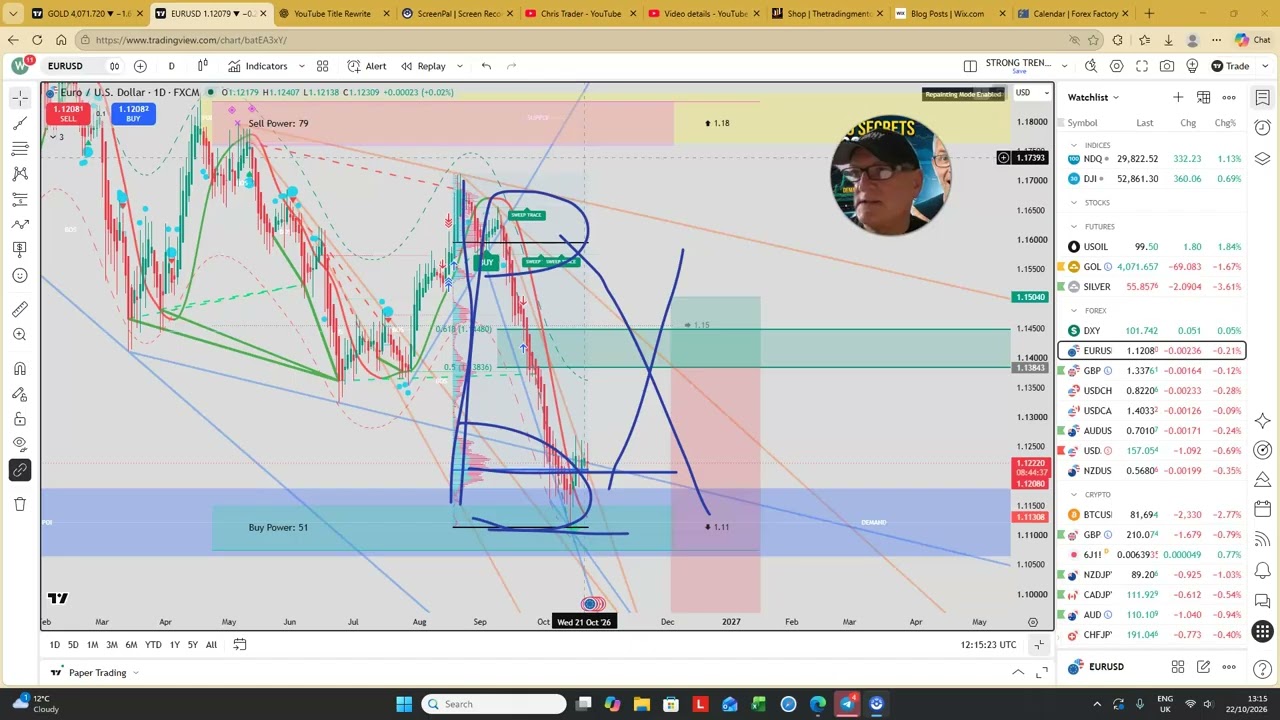Toggle the drawing sync link icon
Screen dimensions: 1280x720
[x=20, y=470]
